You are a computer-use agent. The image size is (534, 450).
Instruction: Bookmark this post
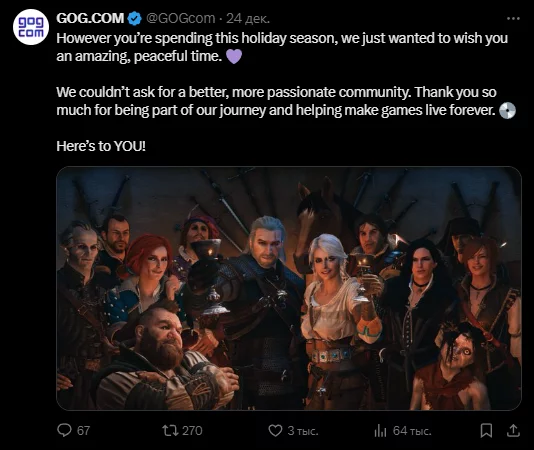pyautogui.click(x=486, y=430)
